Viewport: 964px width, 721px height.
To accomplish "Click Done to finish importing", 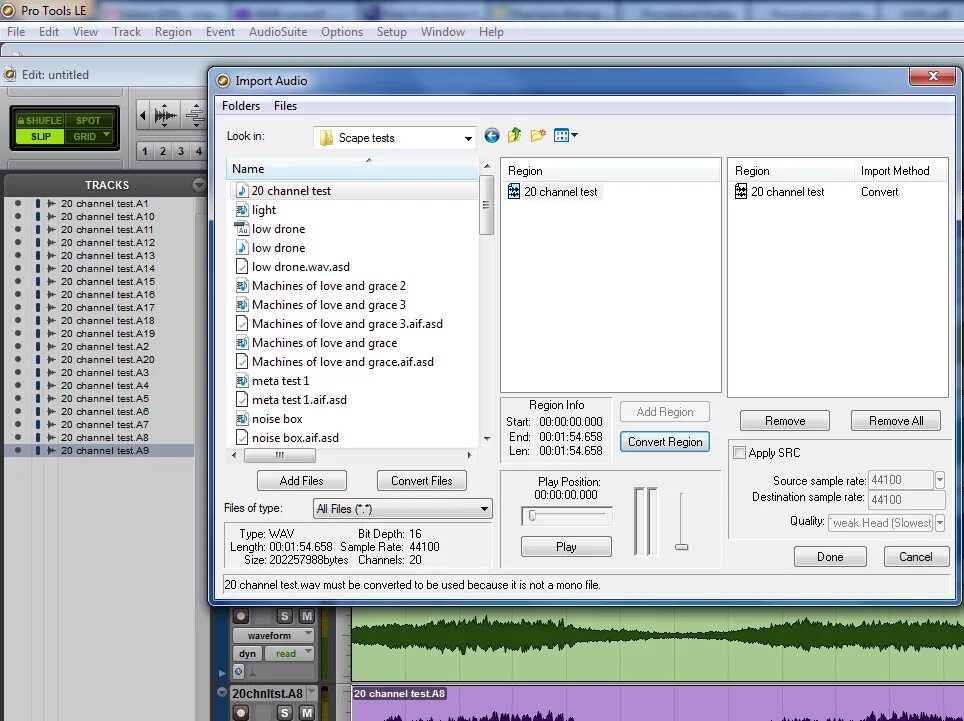I will click(830, 557).
